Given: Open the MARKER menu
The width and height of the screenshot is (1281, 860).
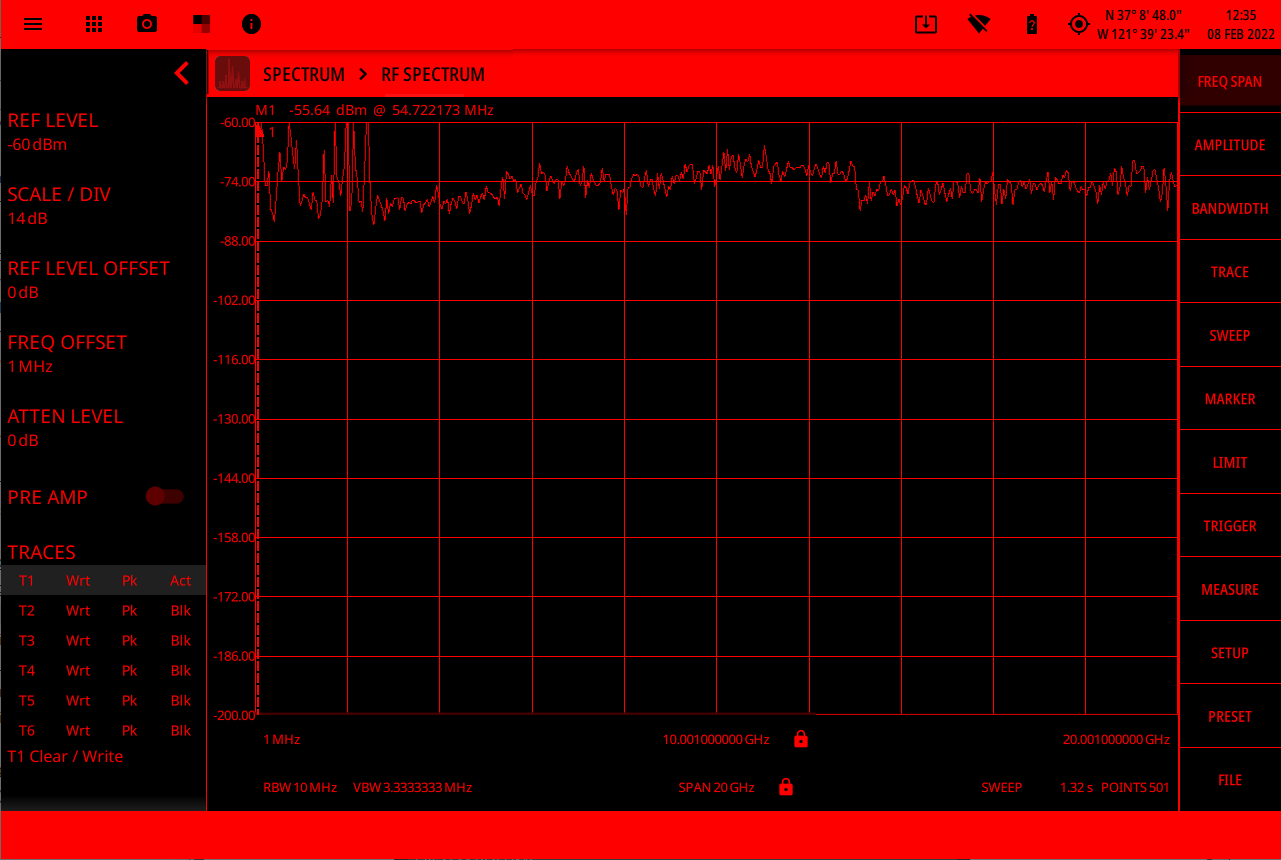Looking at the screenshot, I should point(1229,399).
